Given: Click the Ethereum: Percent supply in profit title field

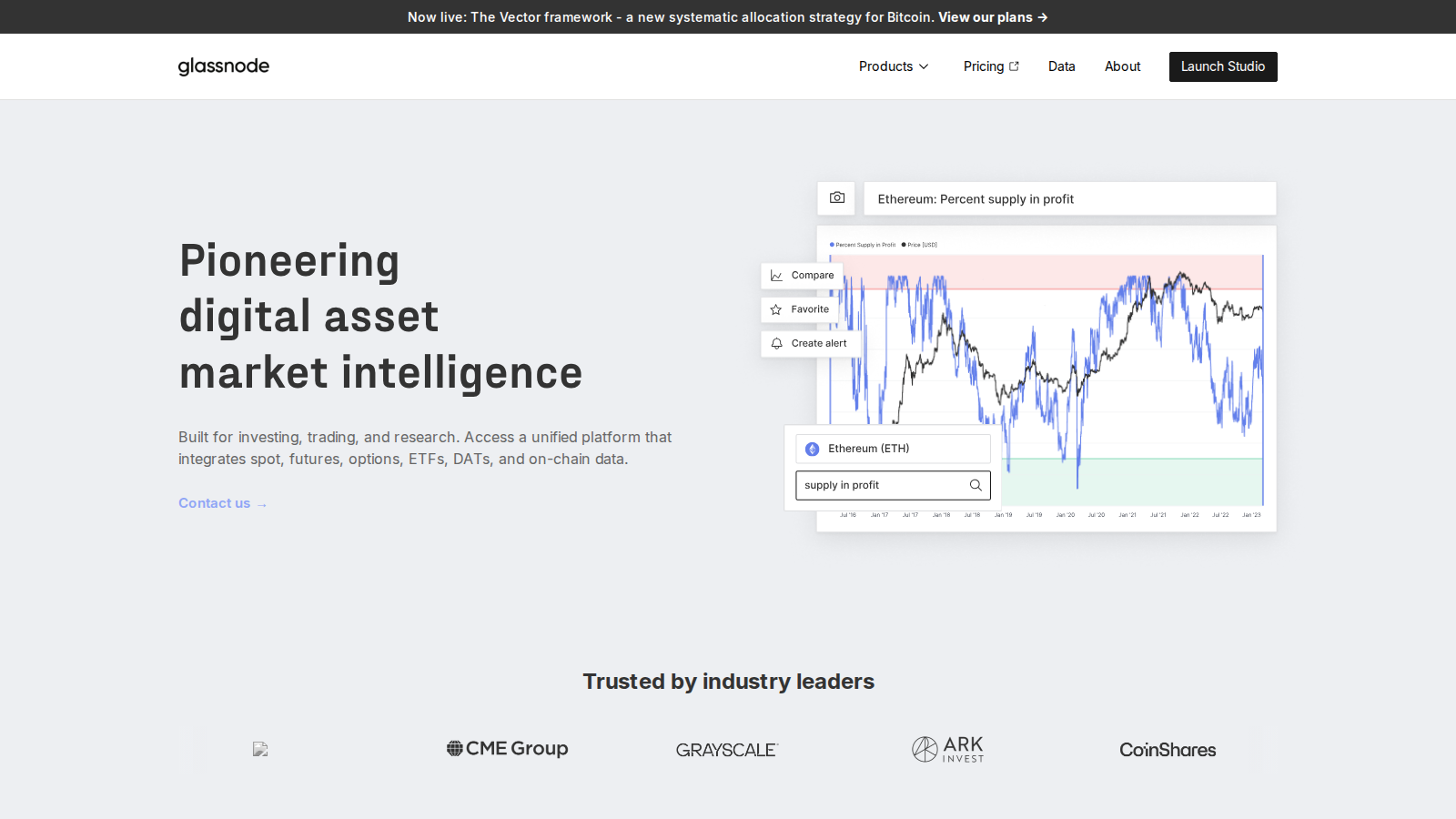Looking at the screenshot, I should (1070, 198).
